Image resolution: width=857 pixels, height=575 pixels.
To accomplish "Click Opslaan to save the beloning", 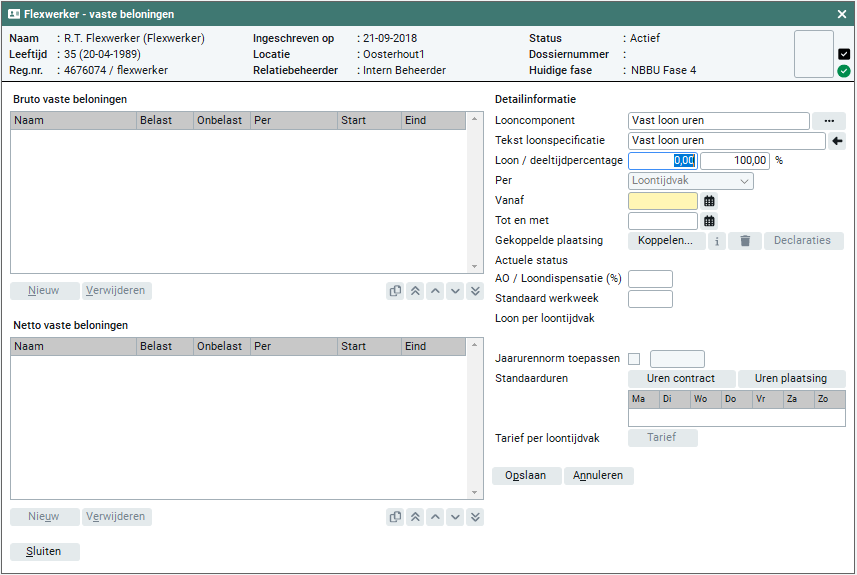I will tap(526, 476).
